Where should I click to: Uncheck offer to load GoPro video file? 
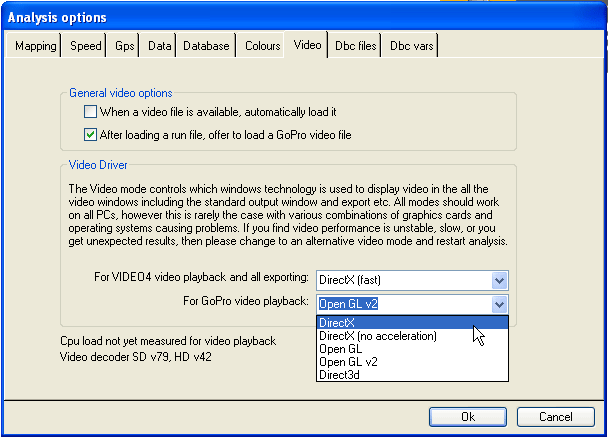point(92,135)
